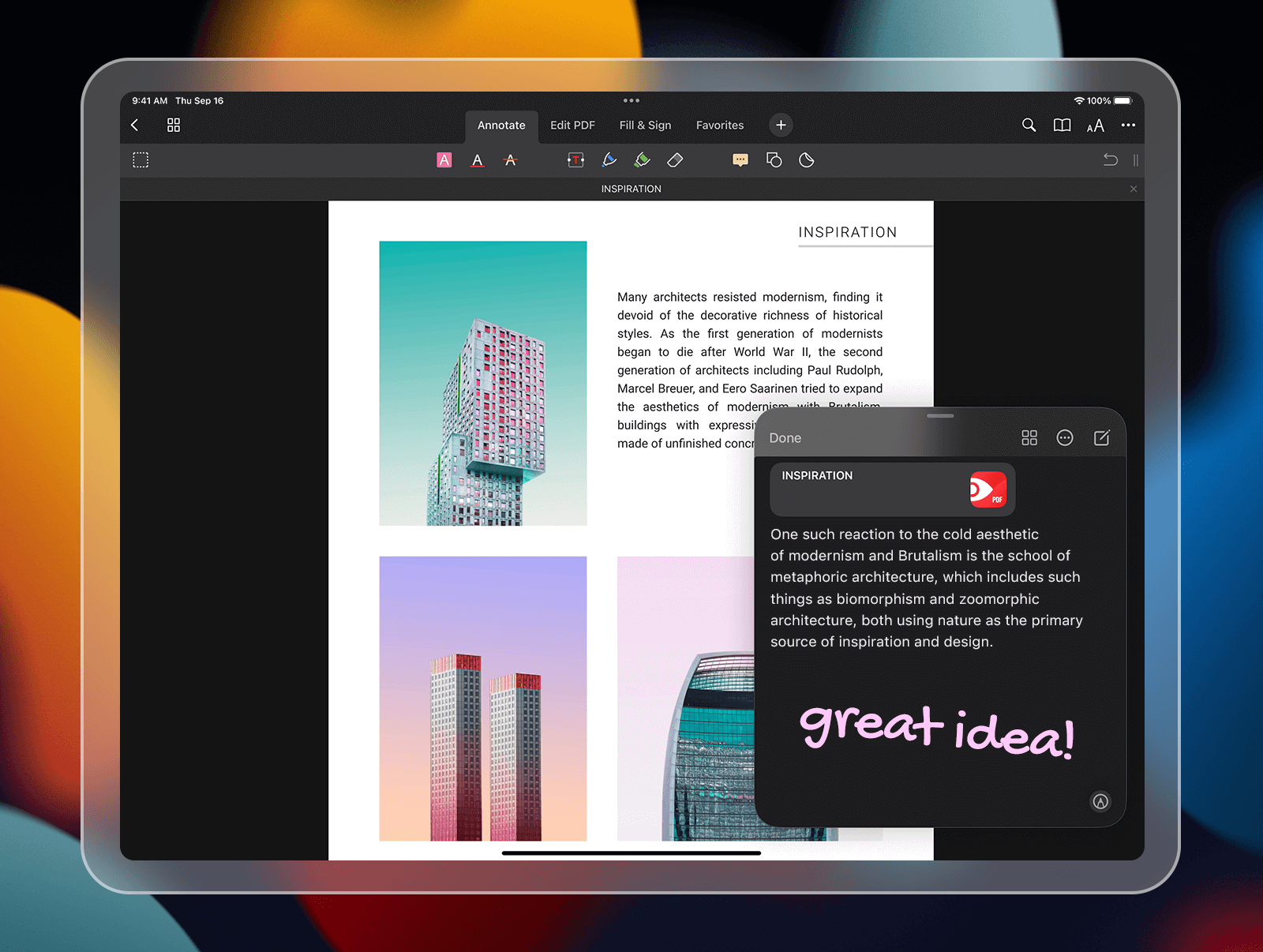1263x952 pixels.
Task: Select the eraser tool
Action: pos(675,160)
